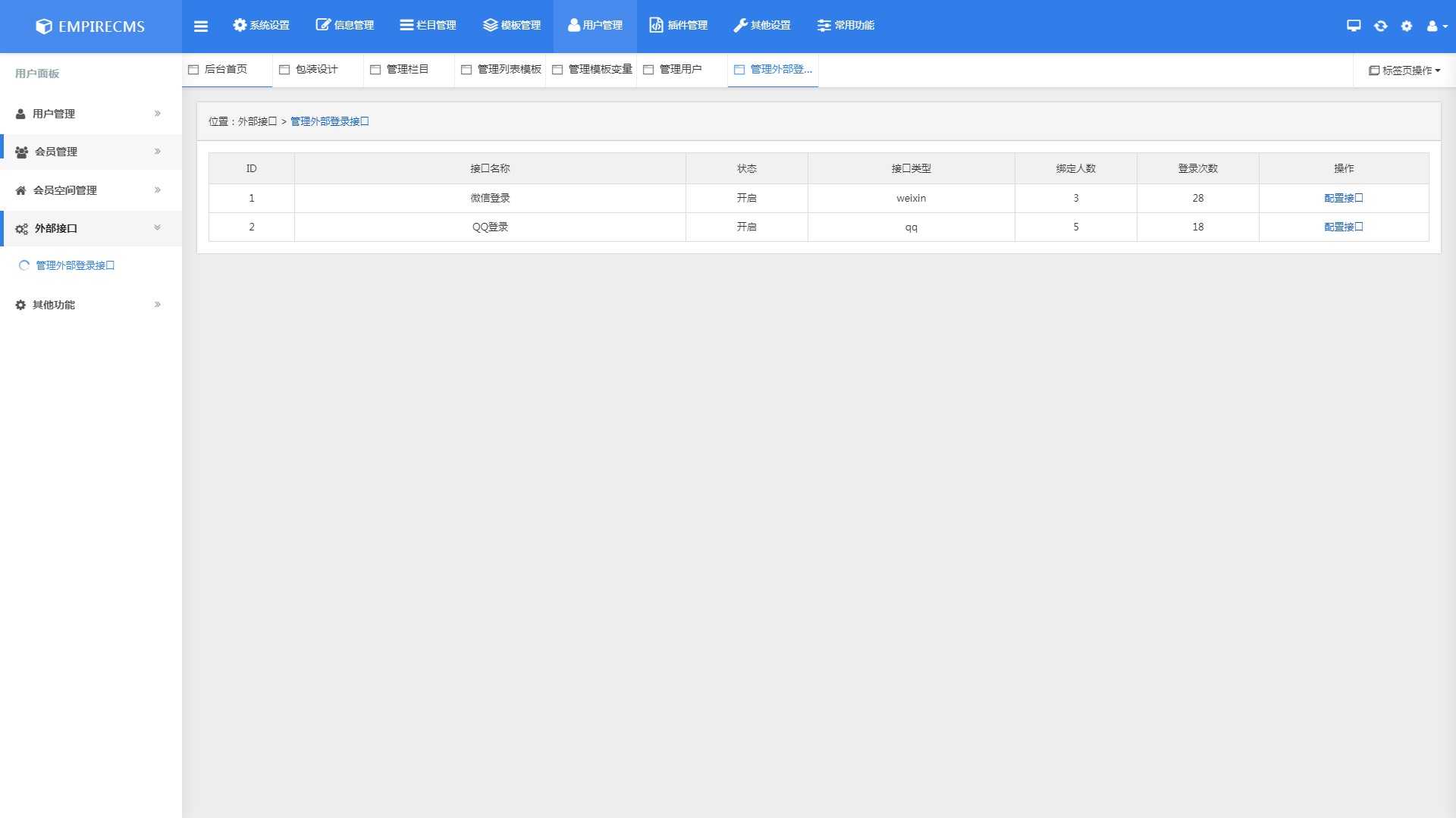
Task: Expand the 会员管理 sidebar section
Action: (90, 152)
